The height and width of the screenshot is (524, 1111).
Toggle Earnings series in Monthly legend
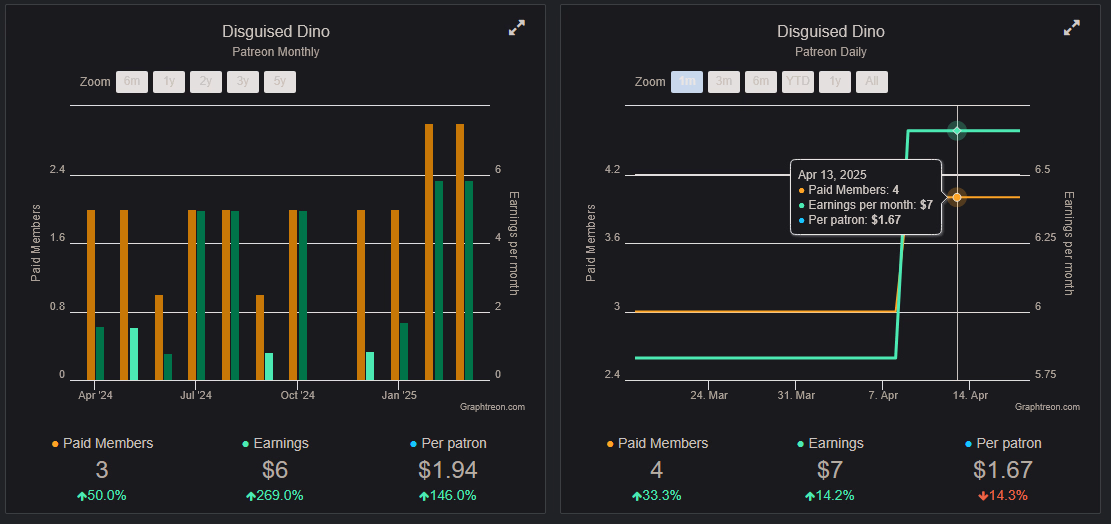(275, 443)
